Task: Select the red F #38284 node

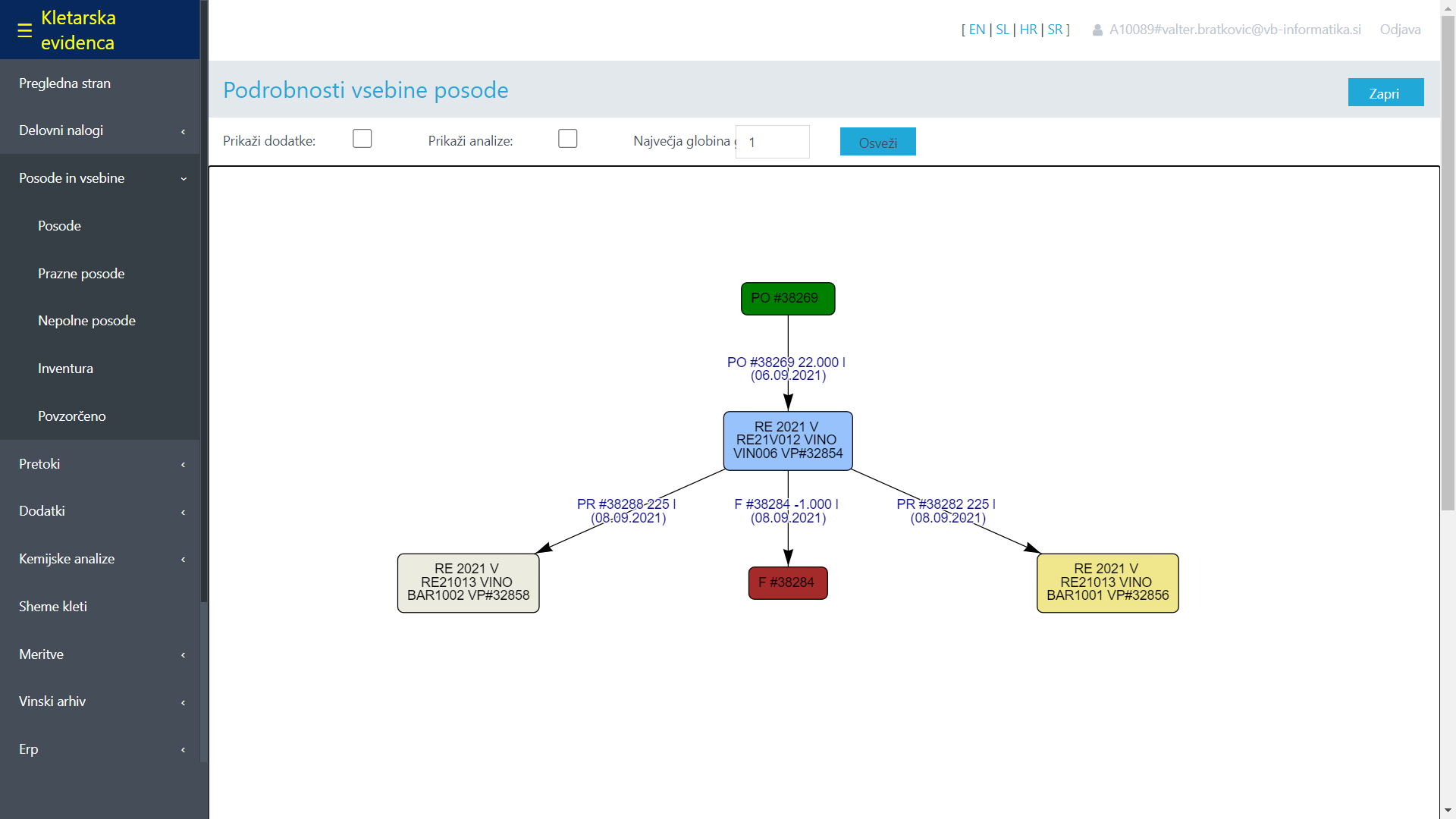Action: coord(788,583)
